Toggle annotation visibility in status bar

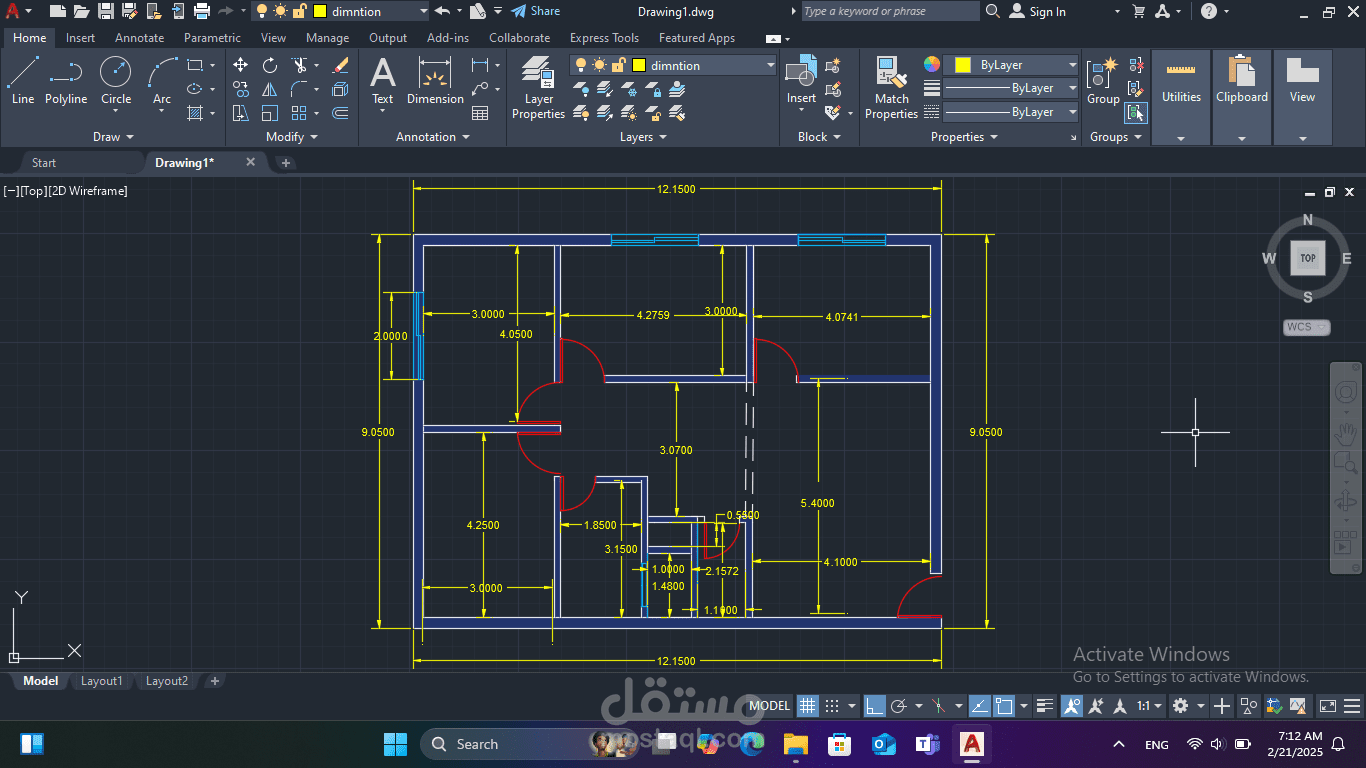point(1072,706)
